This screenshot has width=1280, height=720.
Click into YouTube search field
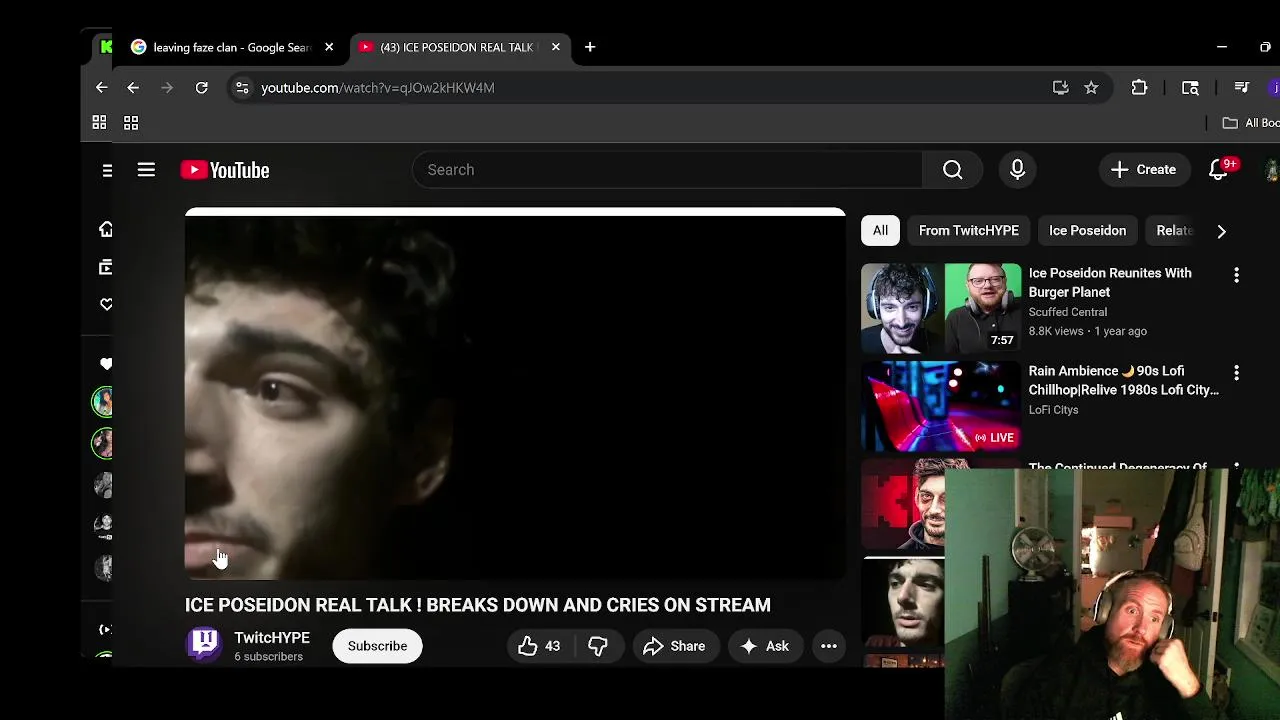[668, 170]
